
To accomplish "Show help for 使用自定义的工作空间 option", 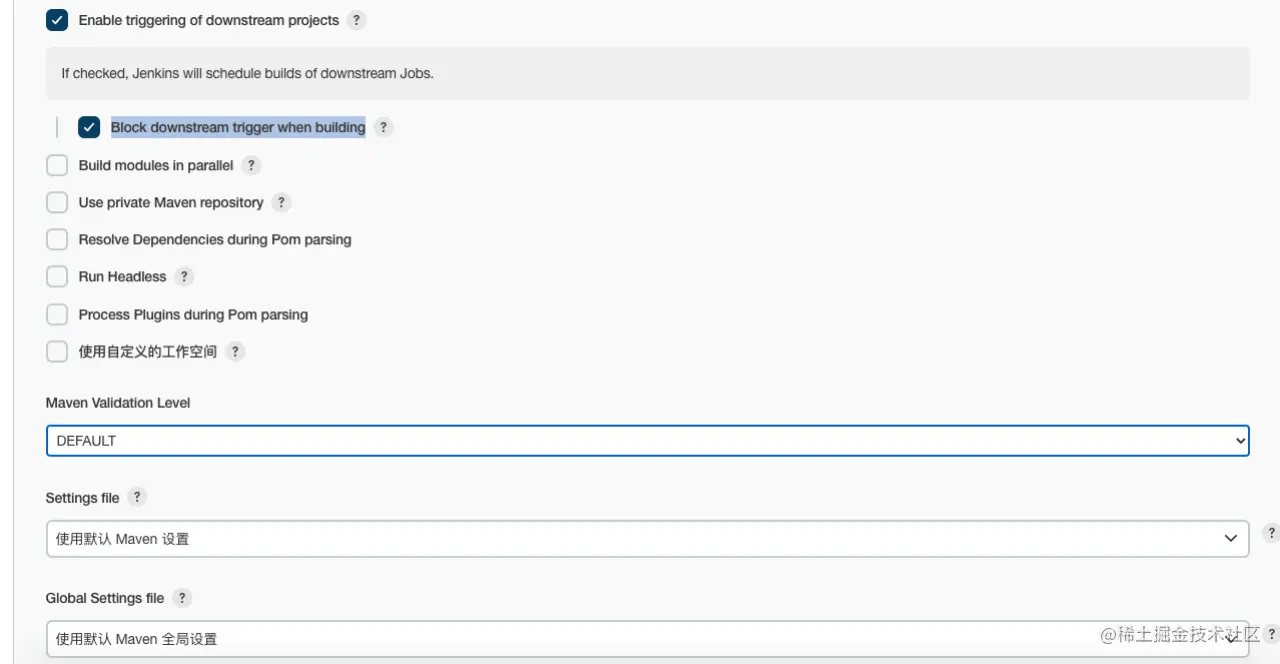I will pos(235,351).
